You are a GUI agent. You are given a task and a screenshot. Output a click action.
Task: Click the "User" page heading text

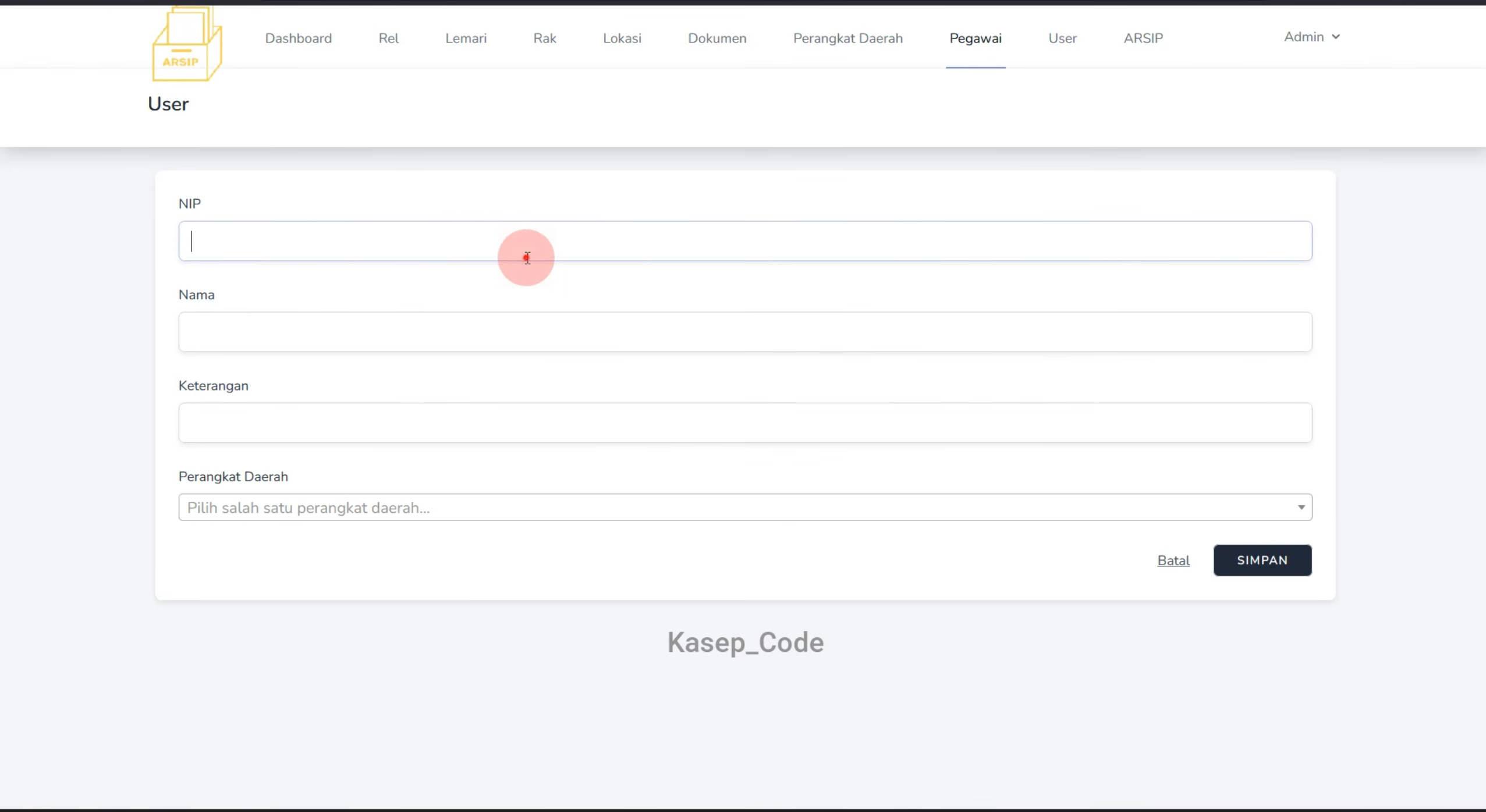pos(168,104)
